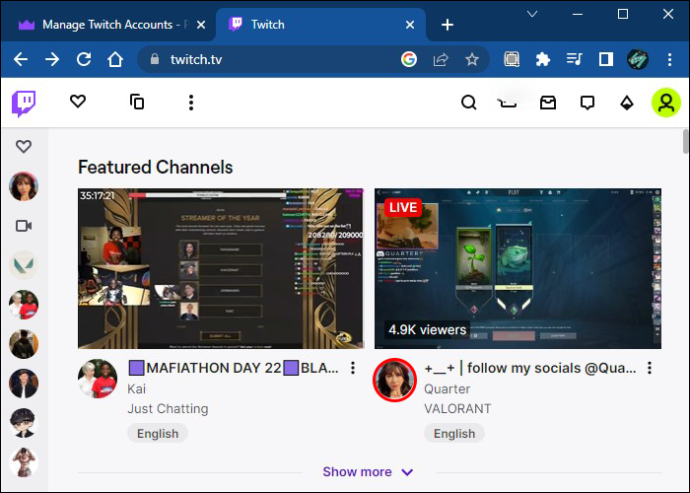
Task: Click the search magnifier icon
Action: pyautogui.click(x=469, y=103)
